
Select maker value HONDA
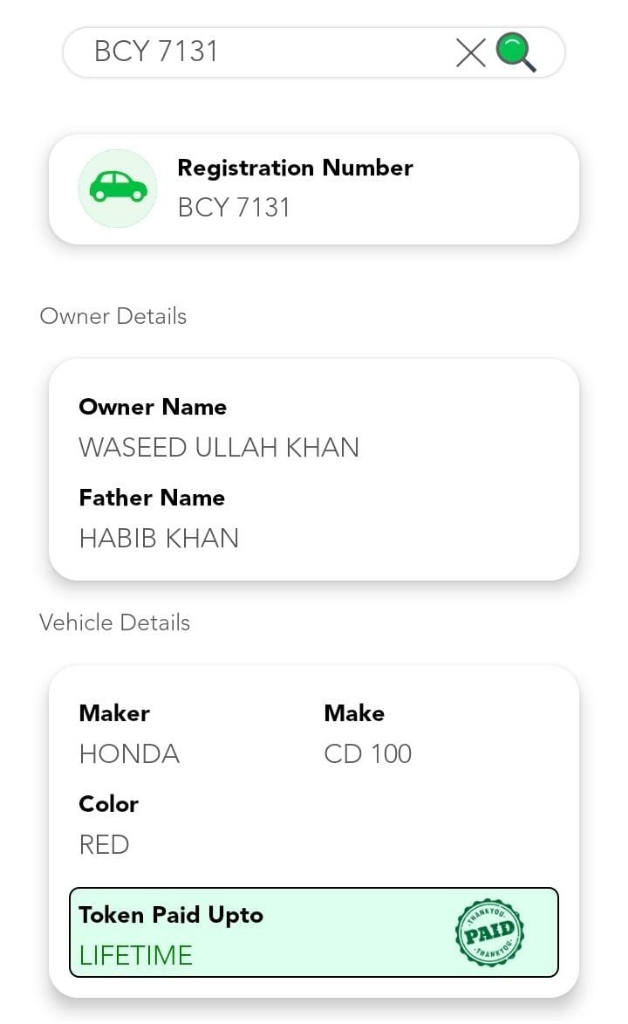pos(129,754)
